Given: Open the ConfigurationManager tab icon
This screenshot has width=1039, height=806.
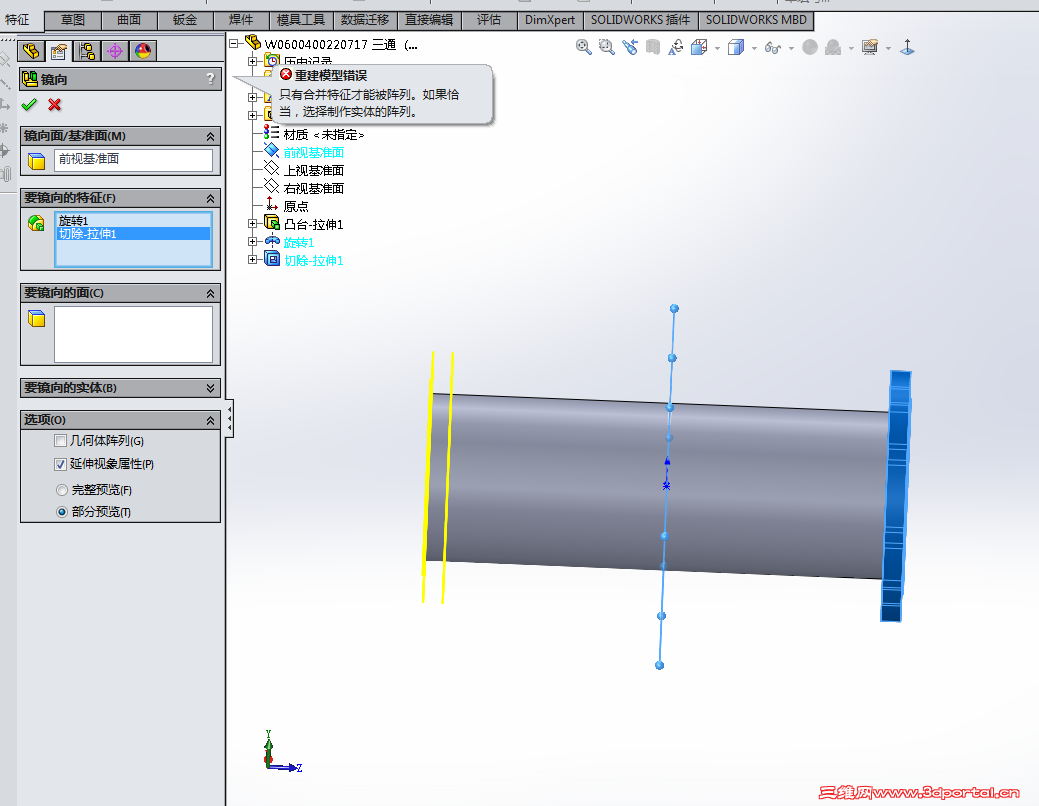Looking at the screenshot, I should (87, 51).
